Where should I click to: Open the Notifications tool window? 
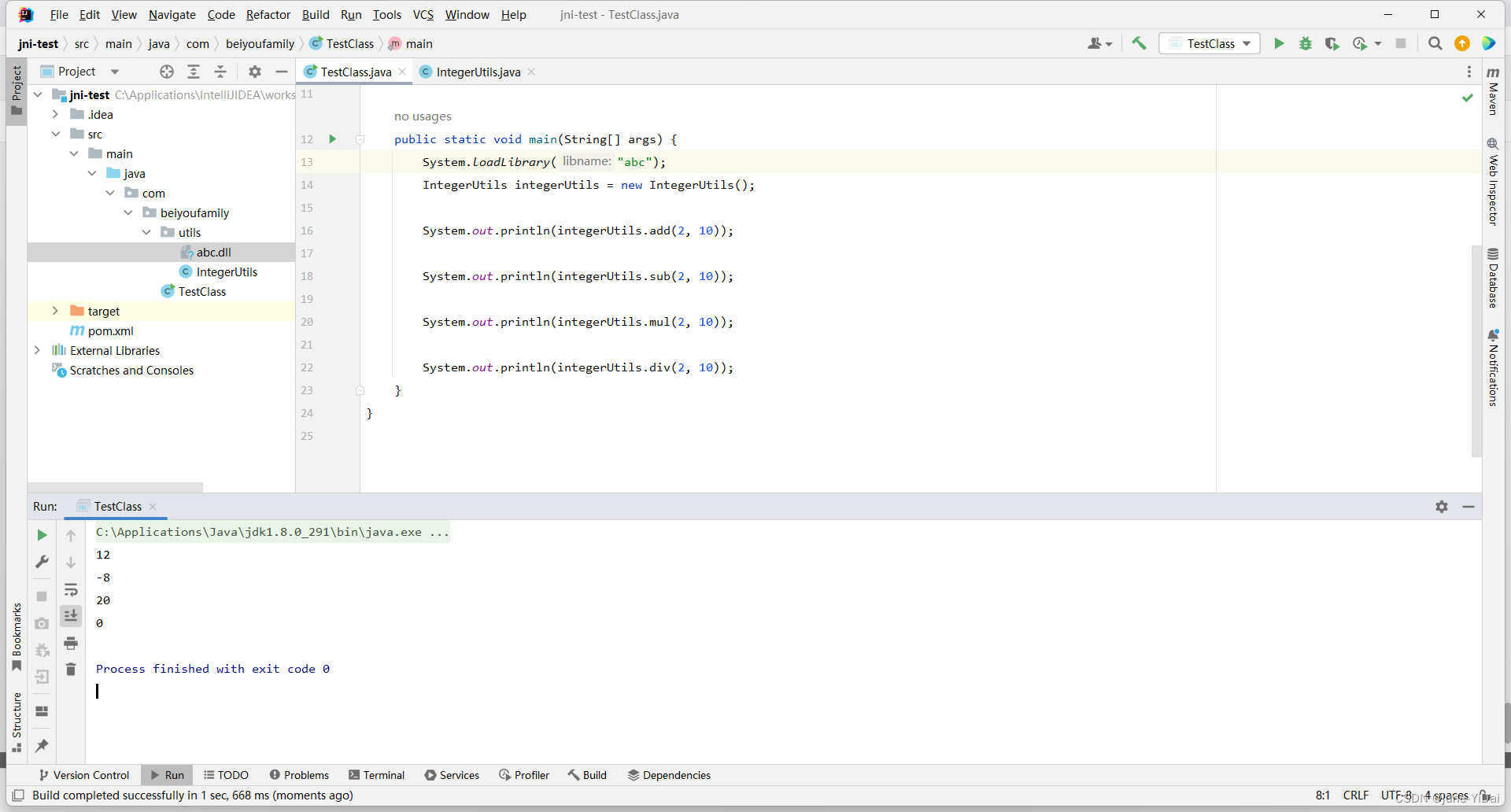coord(1493,367)
